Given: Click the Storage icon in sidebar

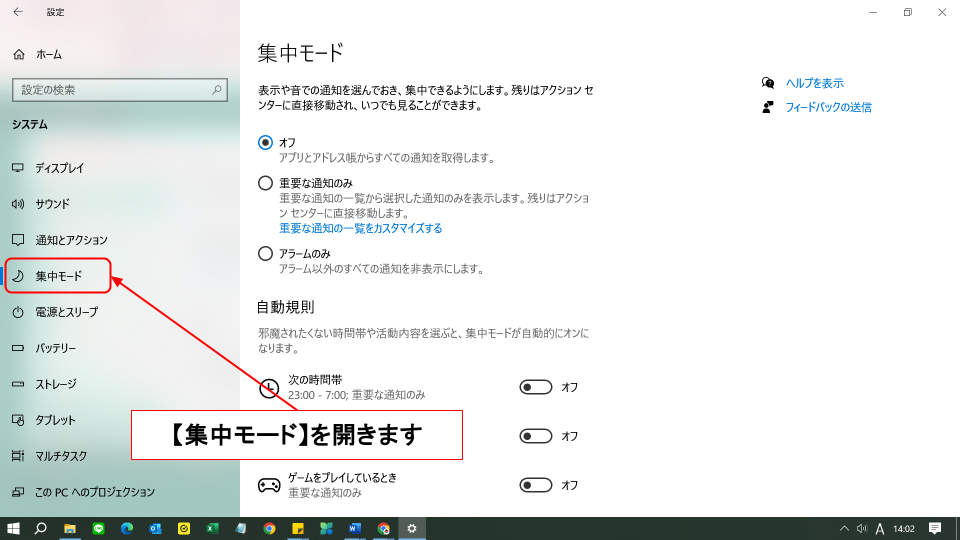Looking at the screenshot, I should (18, 384).
